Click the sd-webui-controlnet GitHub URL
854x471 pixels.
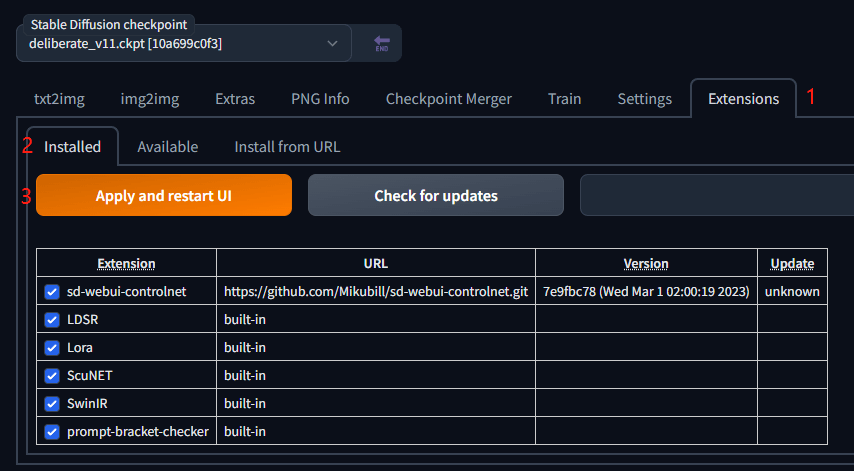(375, 292)
